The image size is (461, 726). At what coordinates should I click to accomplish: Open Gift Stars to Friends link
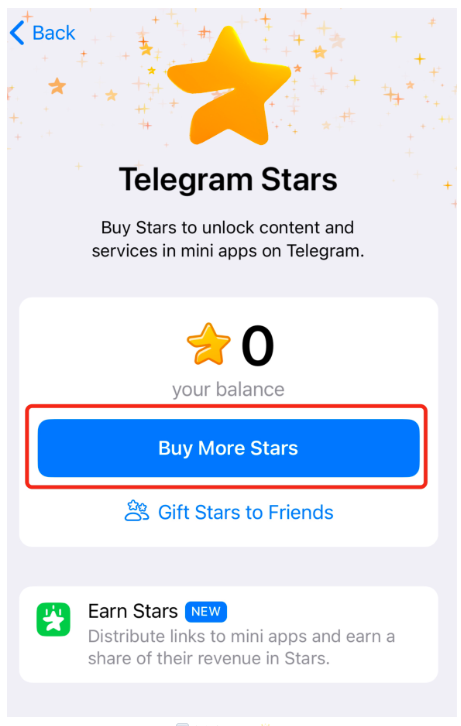(246, 513)
